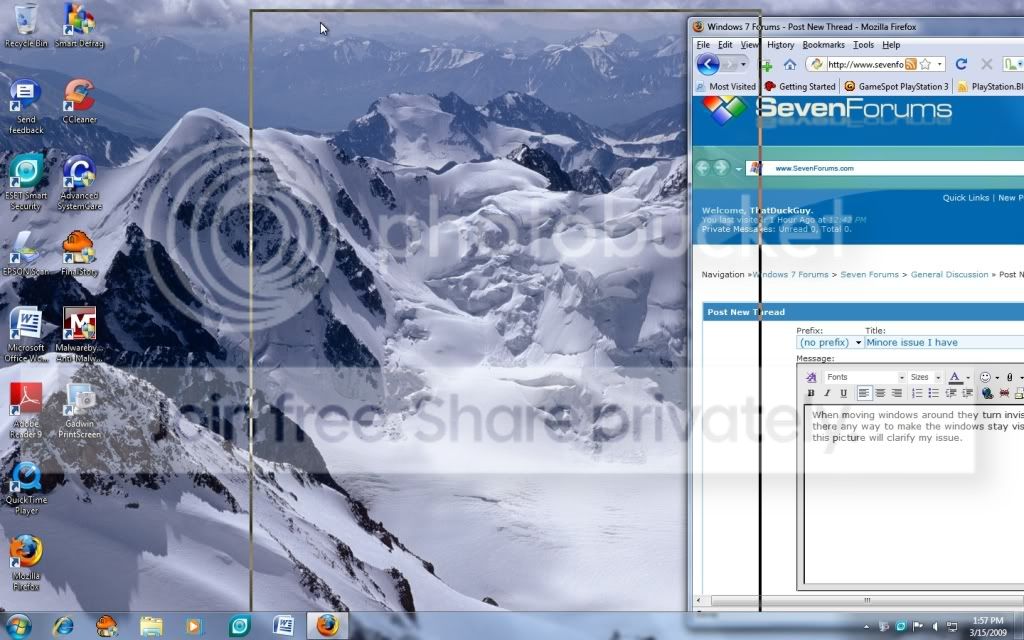Go to the Firefox Home page icon

coord(790,64)
